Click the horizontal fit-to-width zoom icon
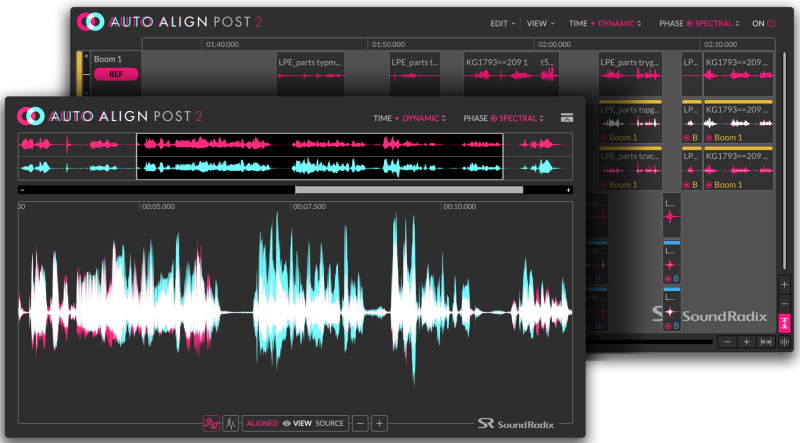The height and width of the screenshot is (443, 800). [x=766, y=342]
